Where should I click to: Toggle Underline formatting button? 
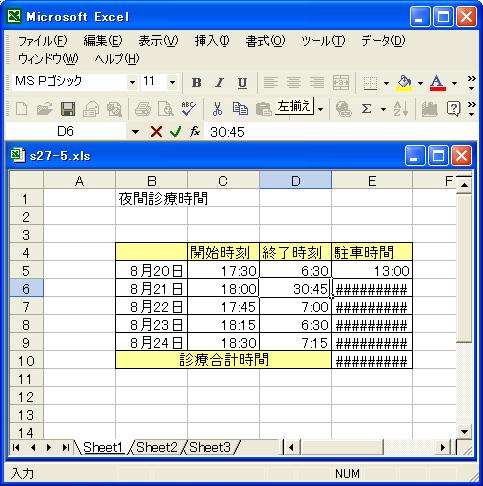(x=242, y=82)
